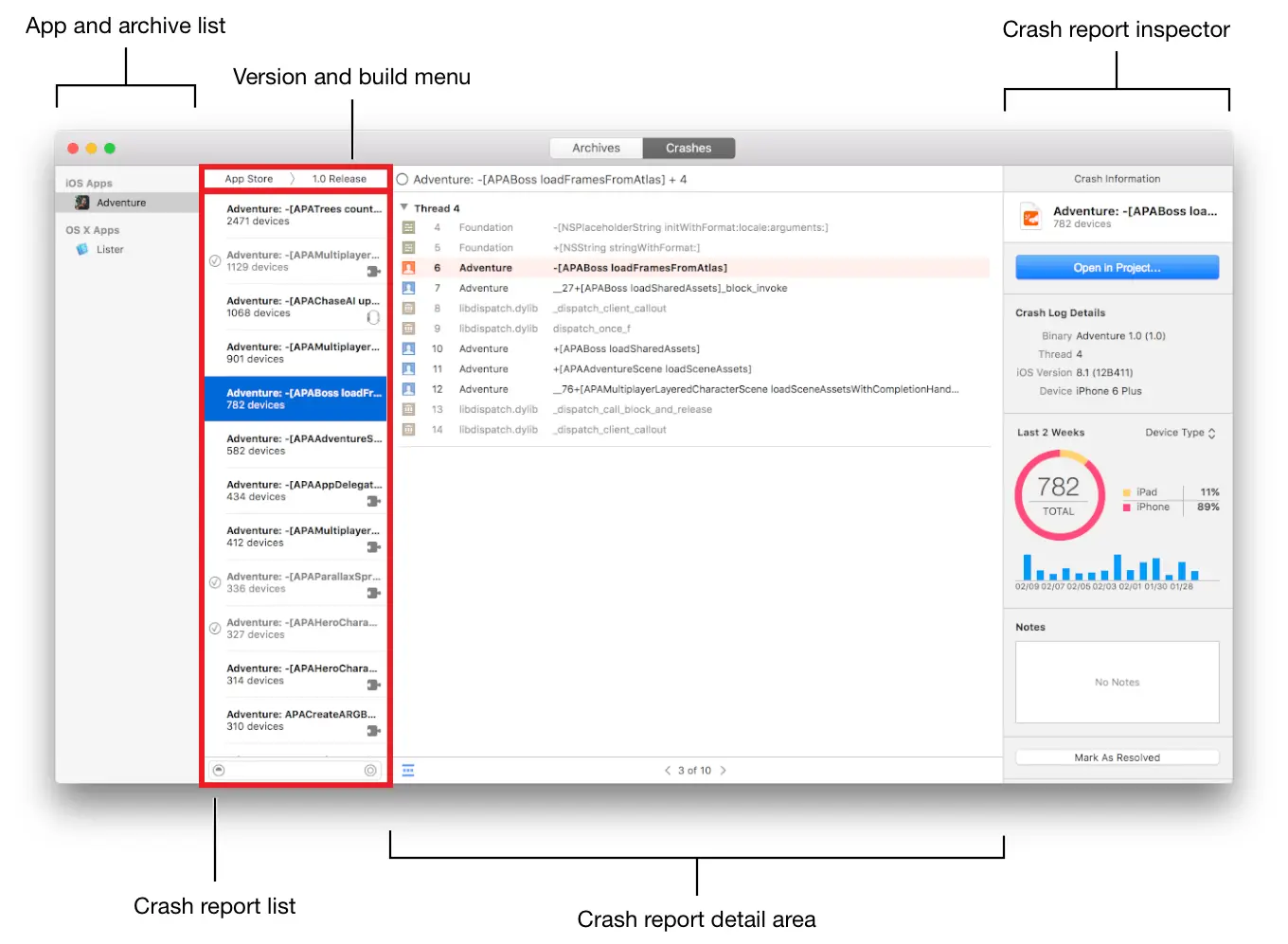This screenshot has width=1288, height=944.
Task: Select frame NSPlaceholderString initWithFormat:locale:arguments:
Action: (x=696, y=227)
